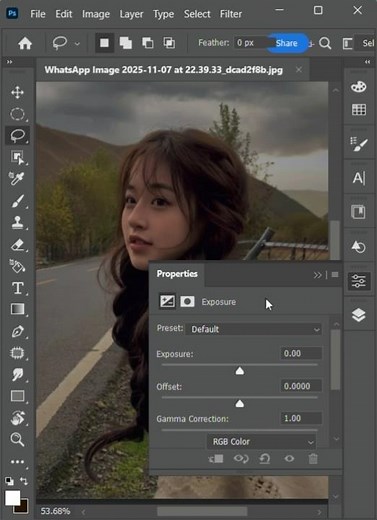The height and width of the screenshot is (520, 377).
Task: Open the Edit Toolbar three-dots menu
Action: click(17, 462)
